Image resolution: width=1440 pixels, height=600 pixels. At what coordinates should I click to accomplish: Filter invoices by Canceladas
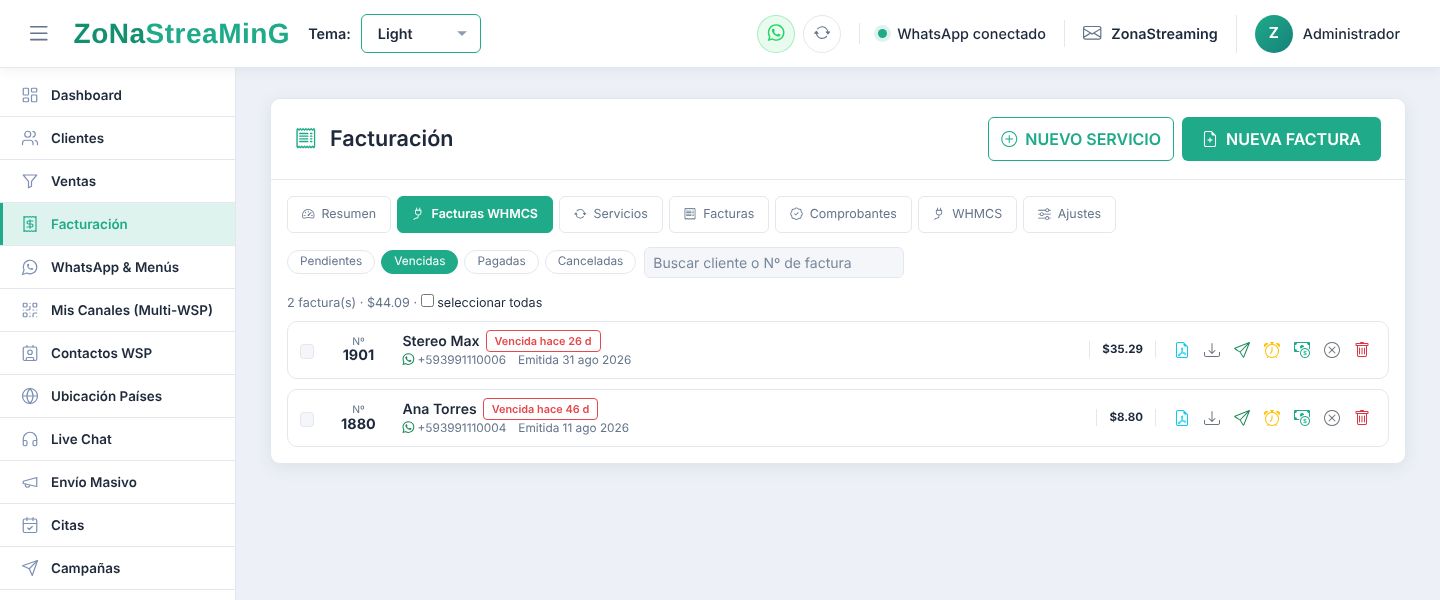[x=591, y=262]
